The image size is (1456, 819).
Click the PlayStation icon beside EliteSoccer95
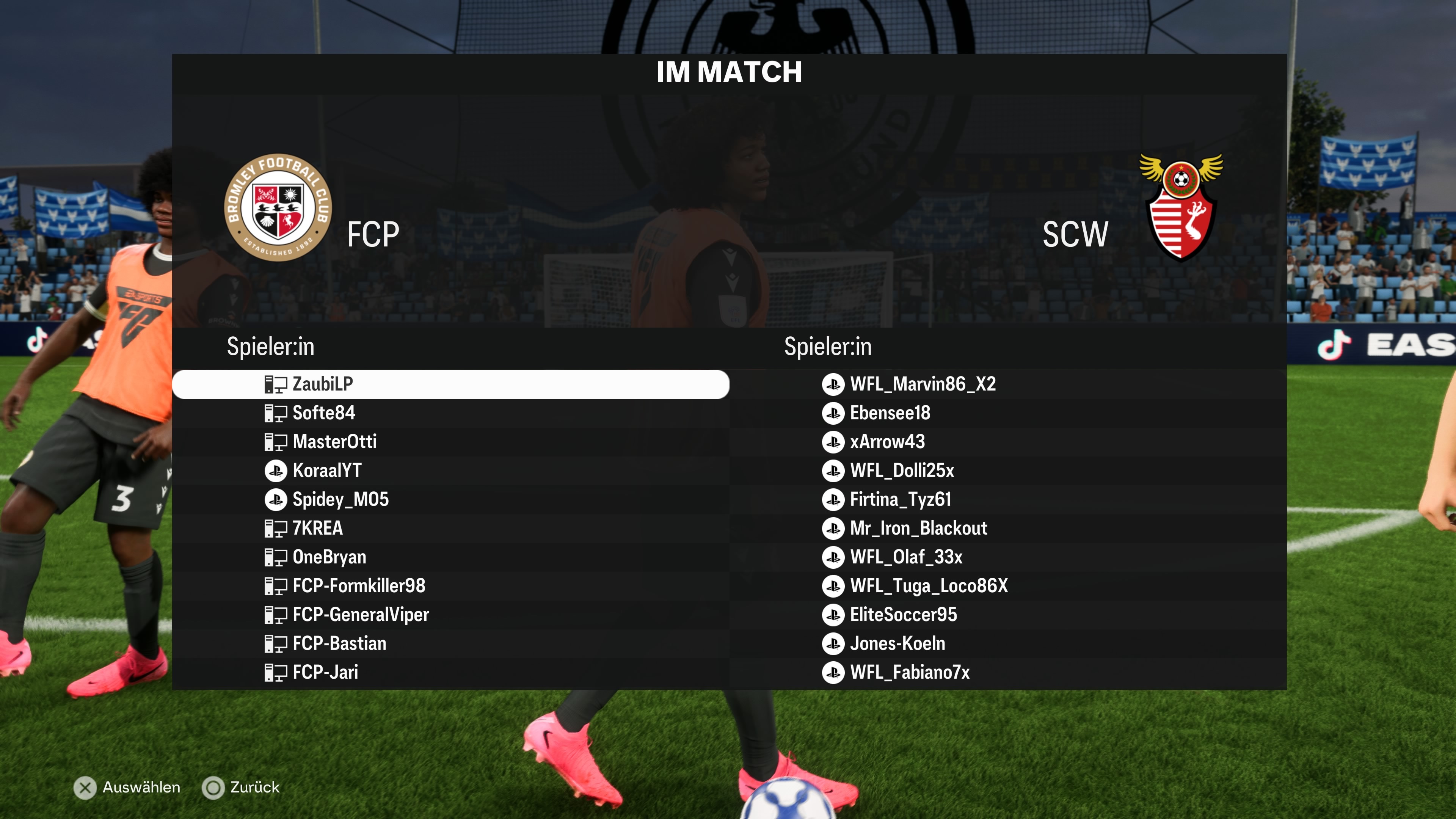click(x=833, y=615)
